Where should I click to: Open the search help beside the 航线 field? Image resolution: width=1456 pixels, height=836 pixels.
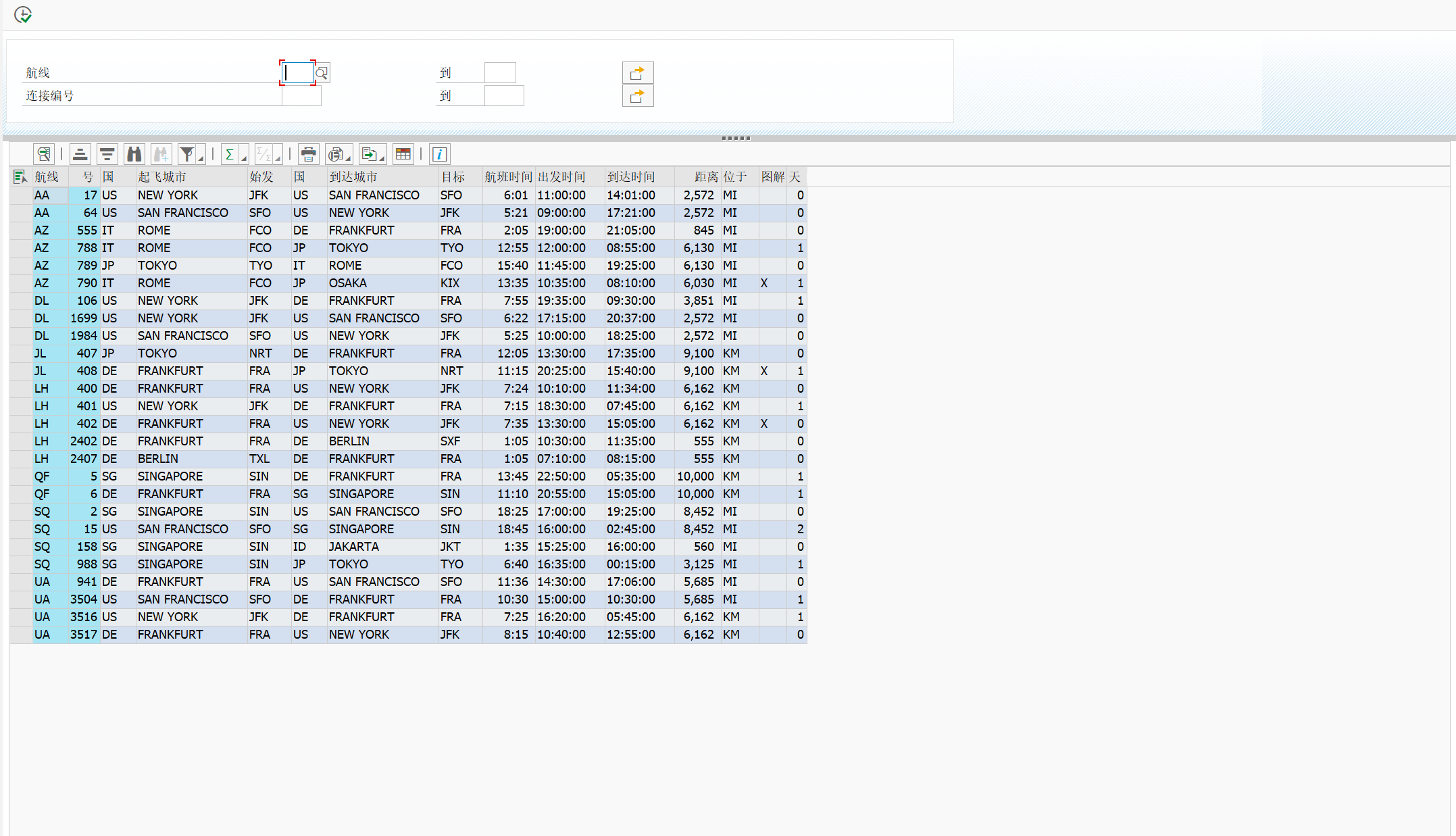click(322, 73)
